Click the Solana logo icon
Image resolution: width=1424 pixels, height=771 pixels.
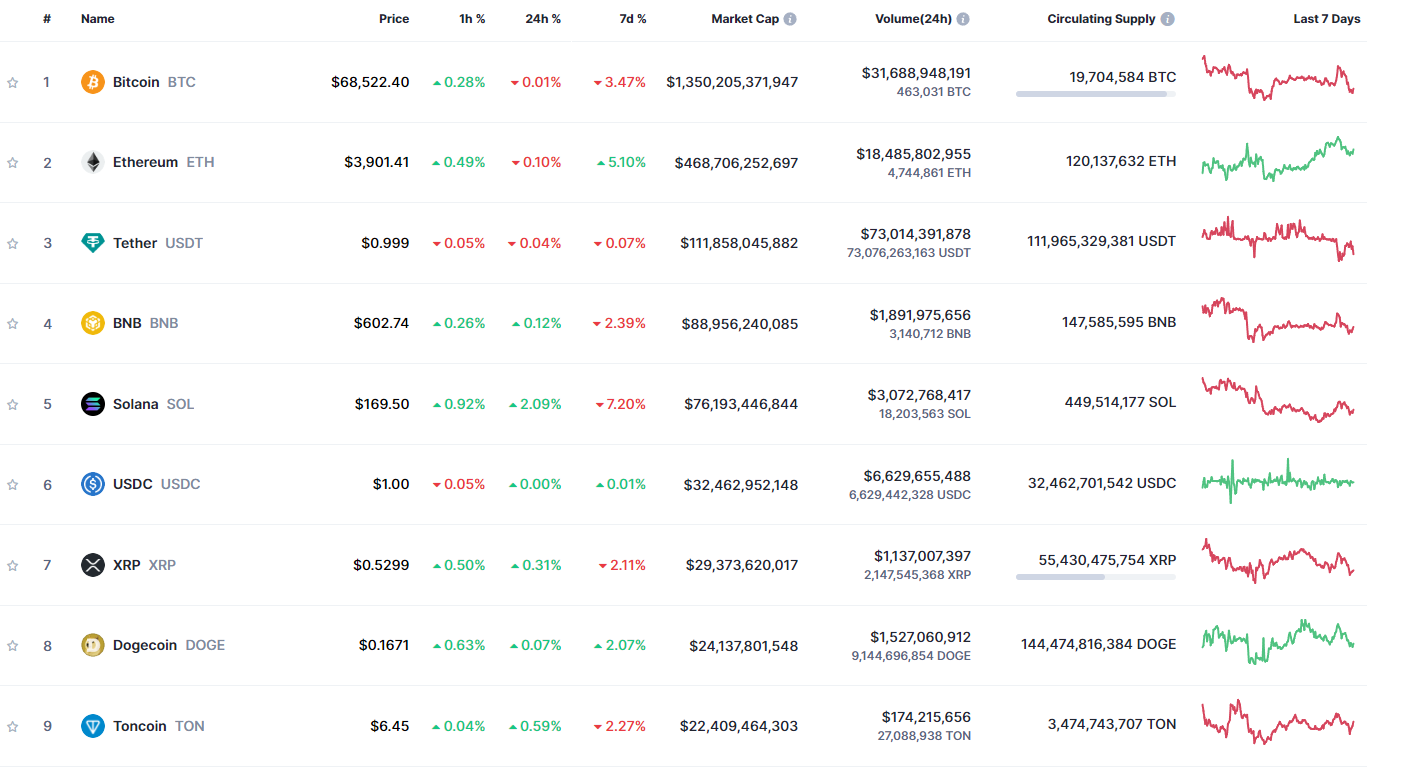coord(92,404)
